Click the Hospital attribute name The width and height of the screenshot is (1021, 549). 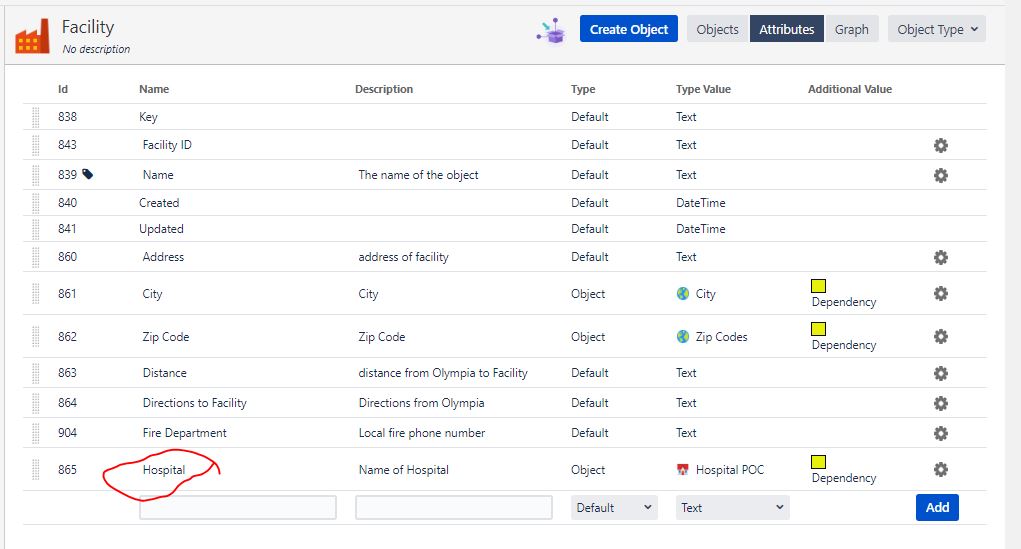(x=164, y=470)
